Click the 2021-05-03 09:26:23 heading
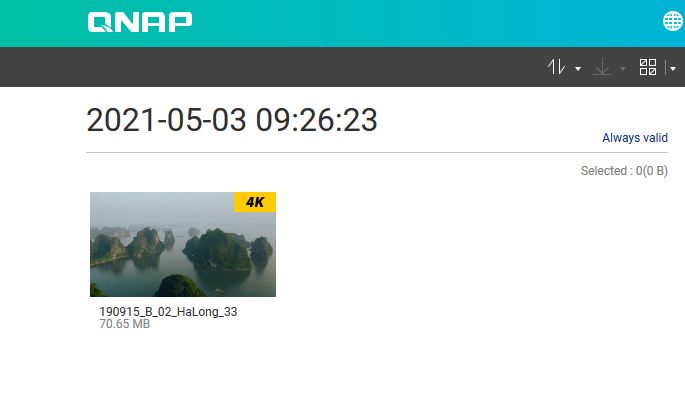The width and height of the screenshot is (685, 418). click(x=232, y=120)
